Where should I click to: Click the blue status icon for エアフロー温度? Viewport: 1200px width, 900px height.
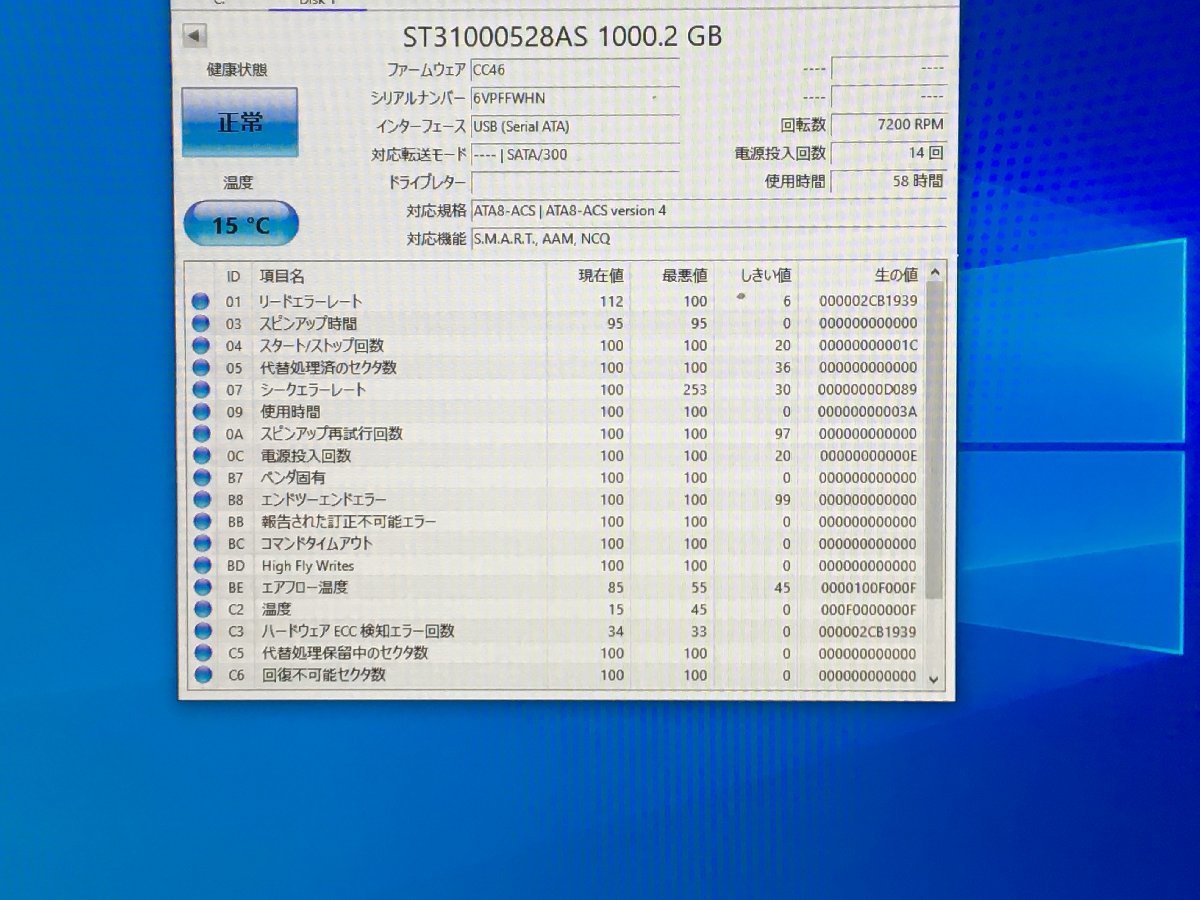pos(201,587)
